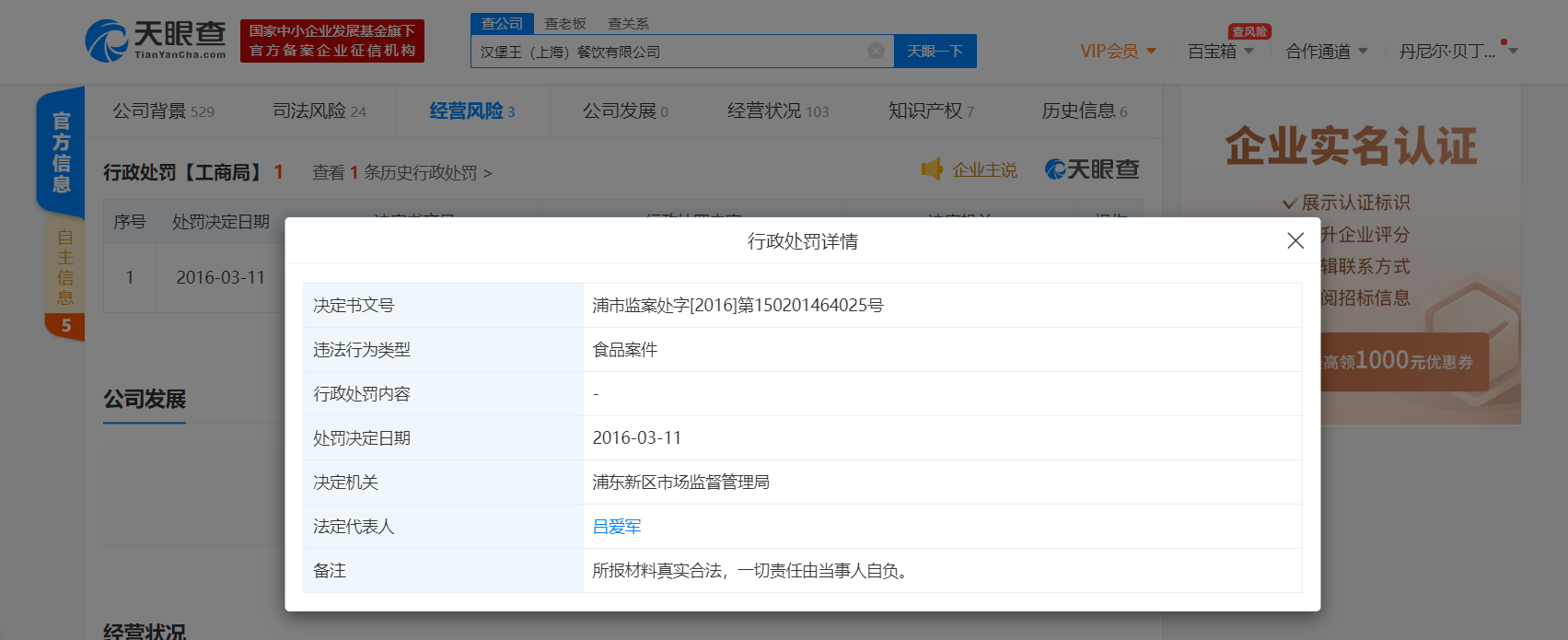
Task: Open the 司法风险 tab
Action: [319, 111]
